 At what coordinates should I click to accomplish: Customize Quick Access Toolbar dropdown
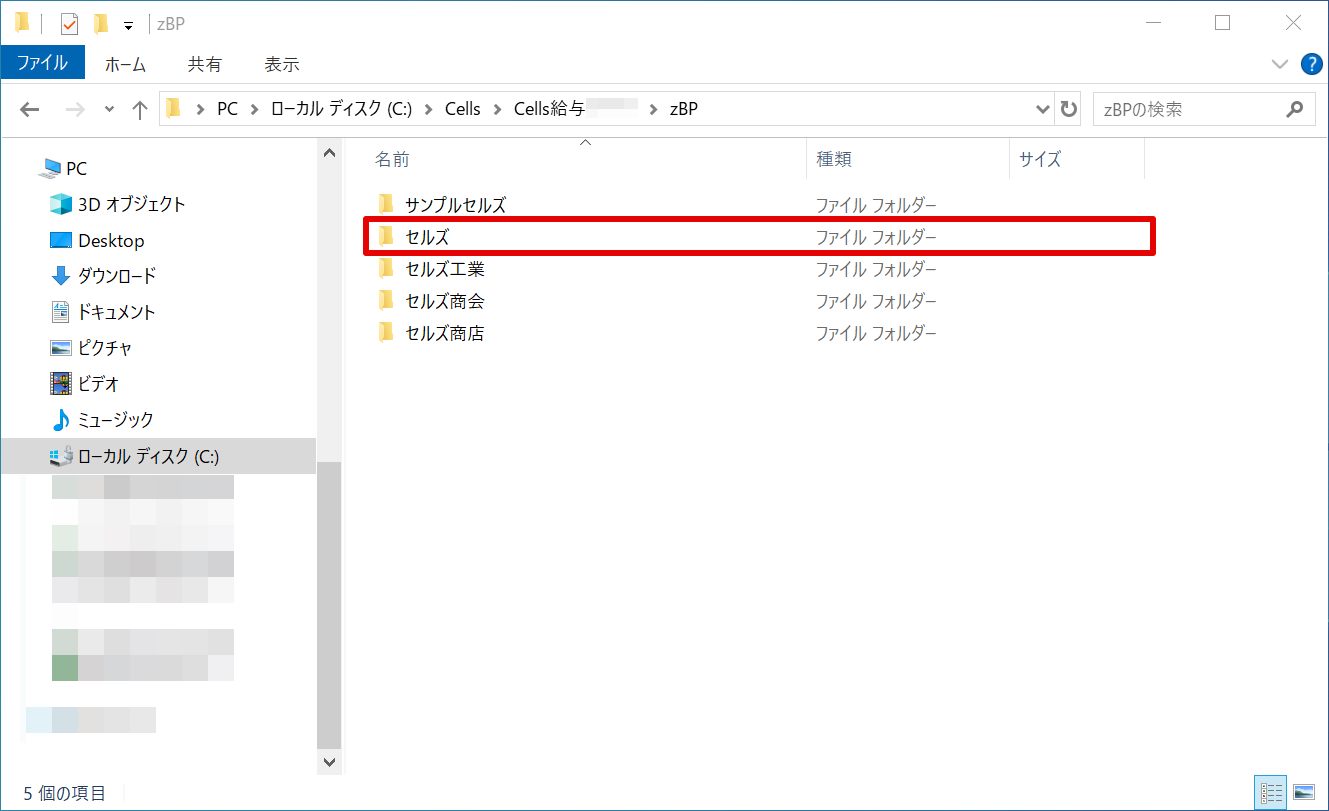(x=128, y=25)
